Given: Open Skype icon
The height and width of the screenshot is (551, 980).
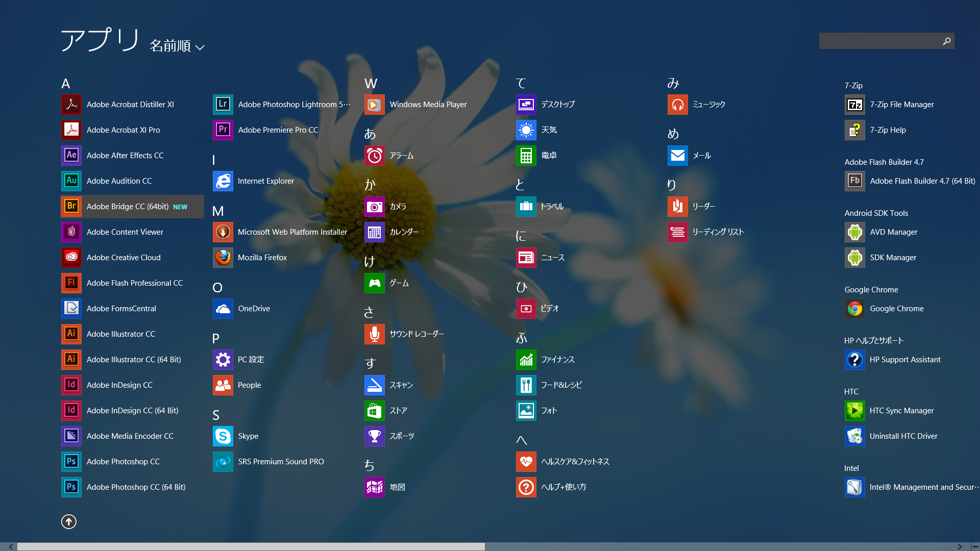Looking at the screenshot, I should [223, 436].
